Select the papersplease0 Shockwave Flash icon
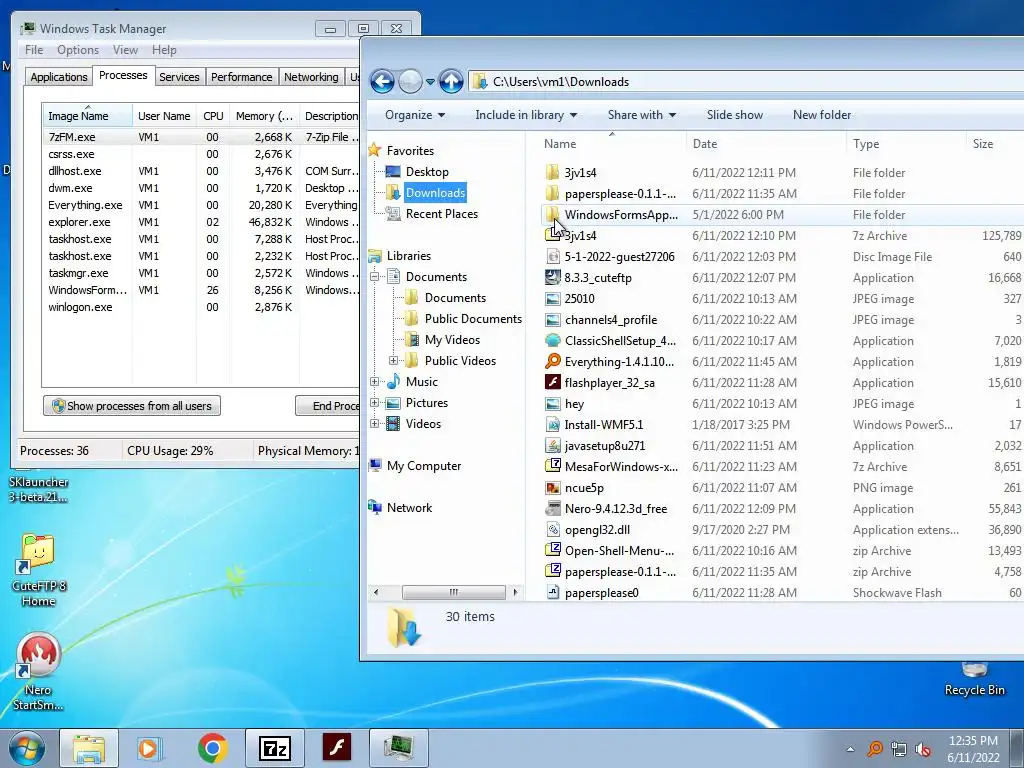Viewport: 1024px width, 768px height. pos(552,592)
